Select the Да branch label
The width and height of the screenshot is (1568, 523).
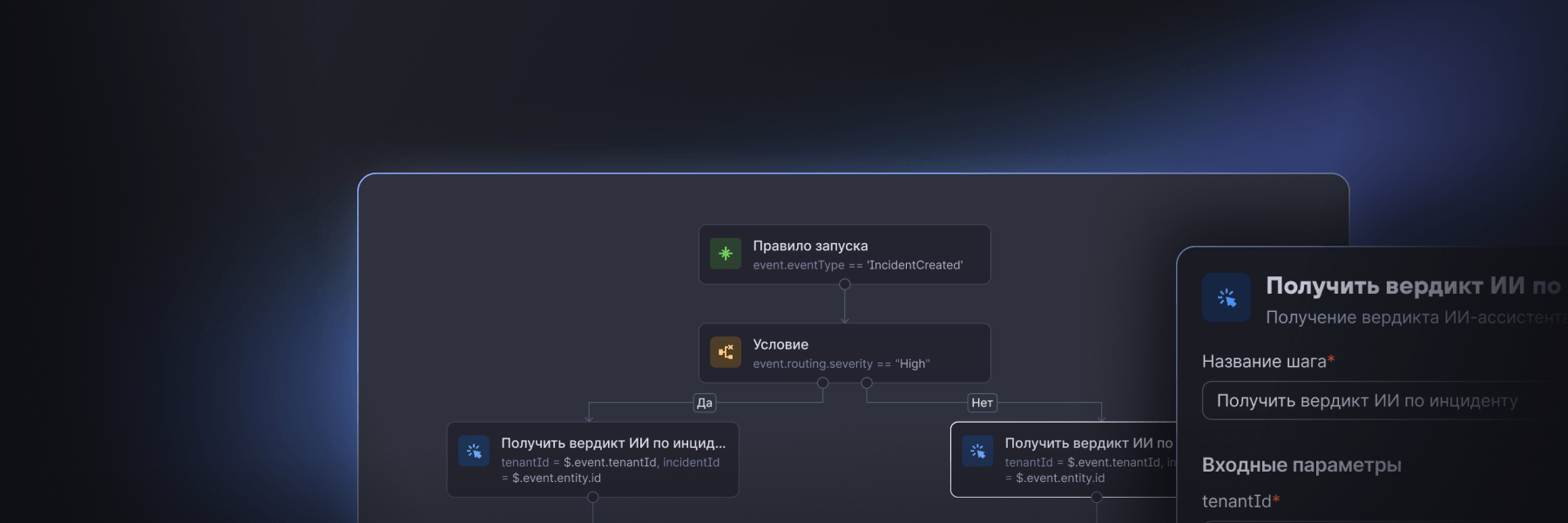coord(705,403)
